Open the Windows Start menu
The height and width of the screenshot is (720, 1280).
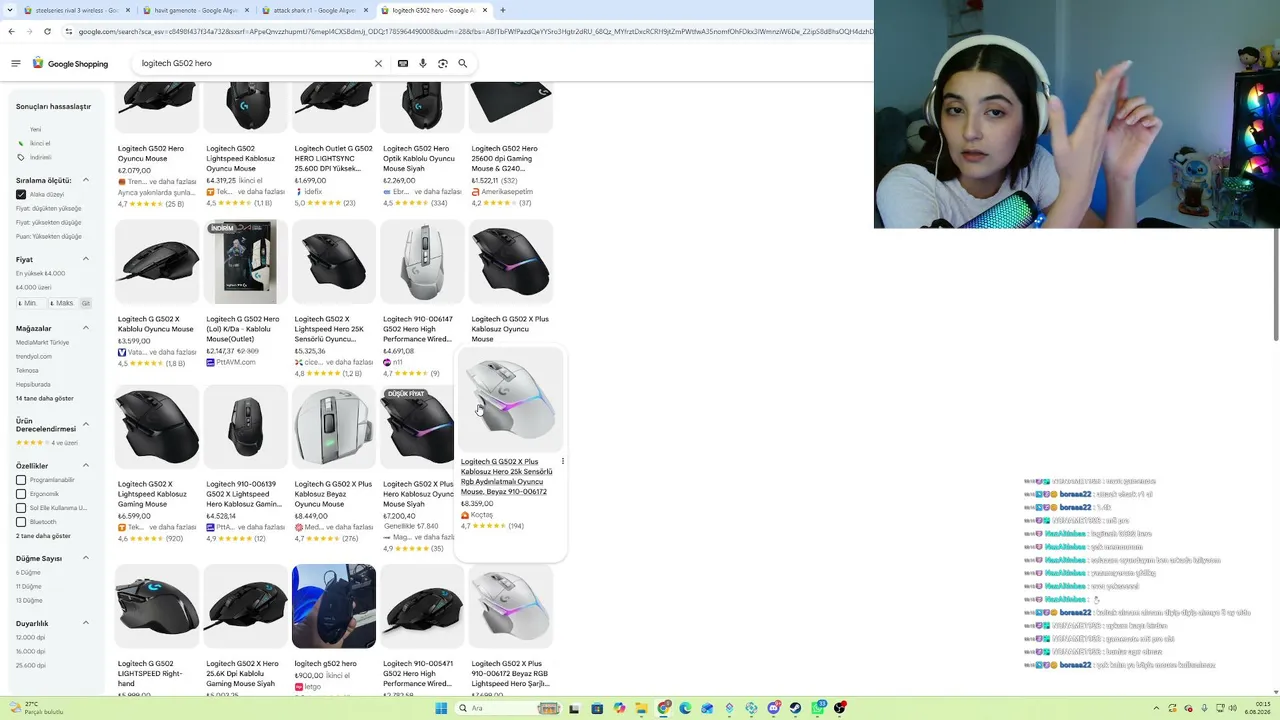[441, 708]
